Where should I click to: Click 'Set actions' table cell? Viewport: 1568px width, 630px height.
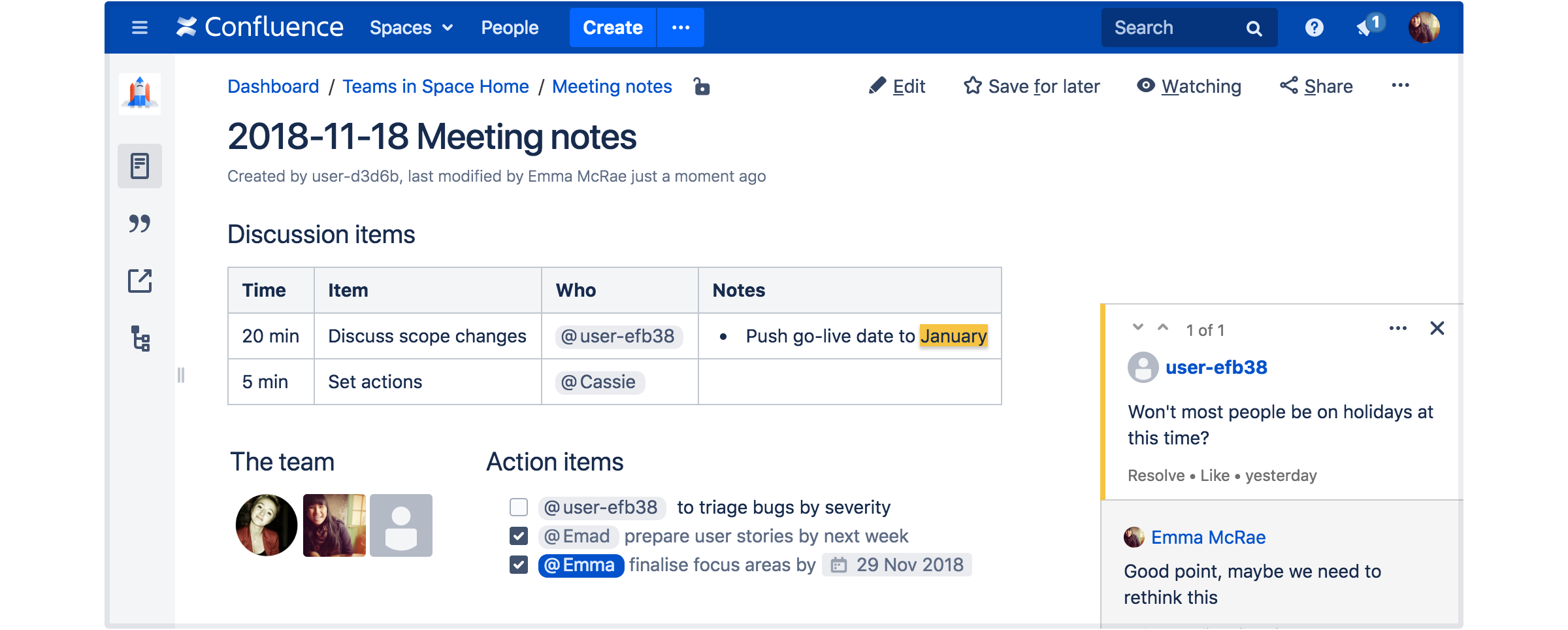pos(427,382)
